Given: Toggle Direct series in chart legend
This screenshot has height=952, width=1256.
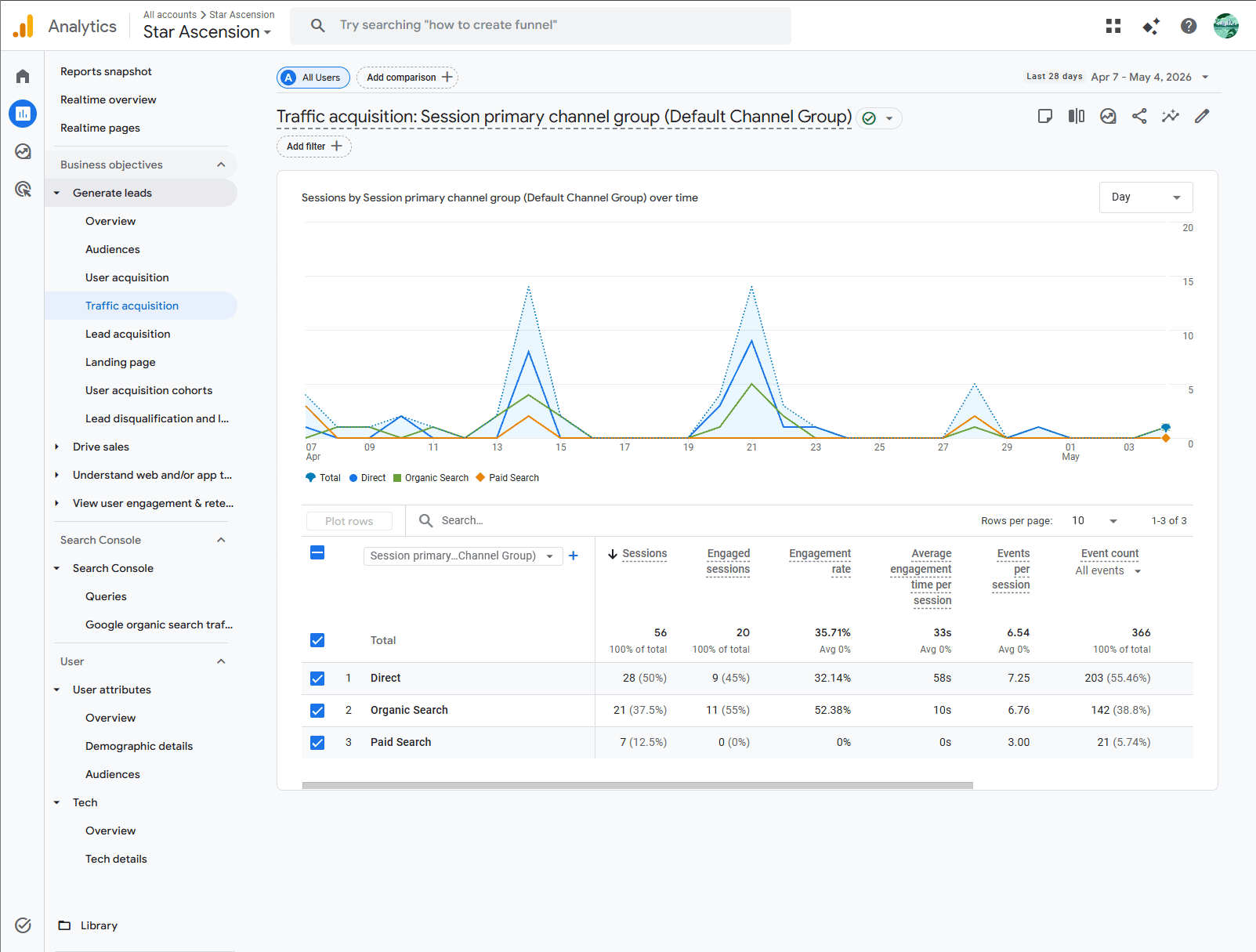Looking at the screenshot, I should click(367, 478).
